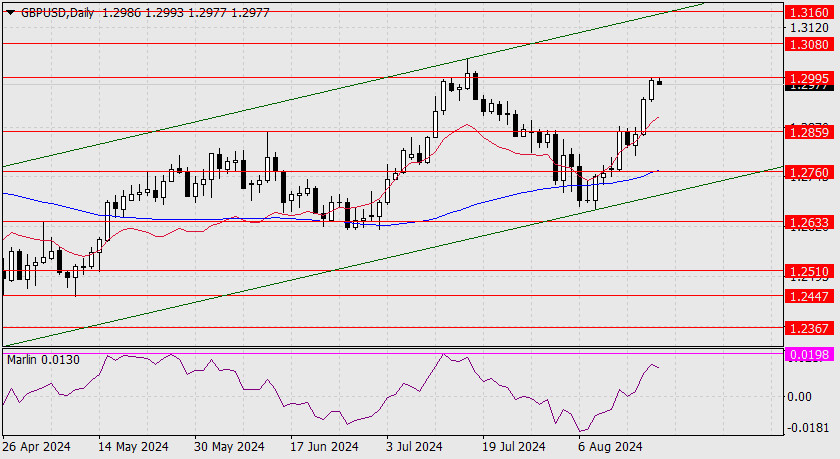Click the 0.00 oscillator scale value
840x459 pixels.
pos(800,396)
